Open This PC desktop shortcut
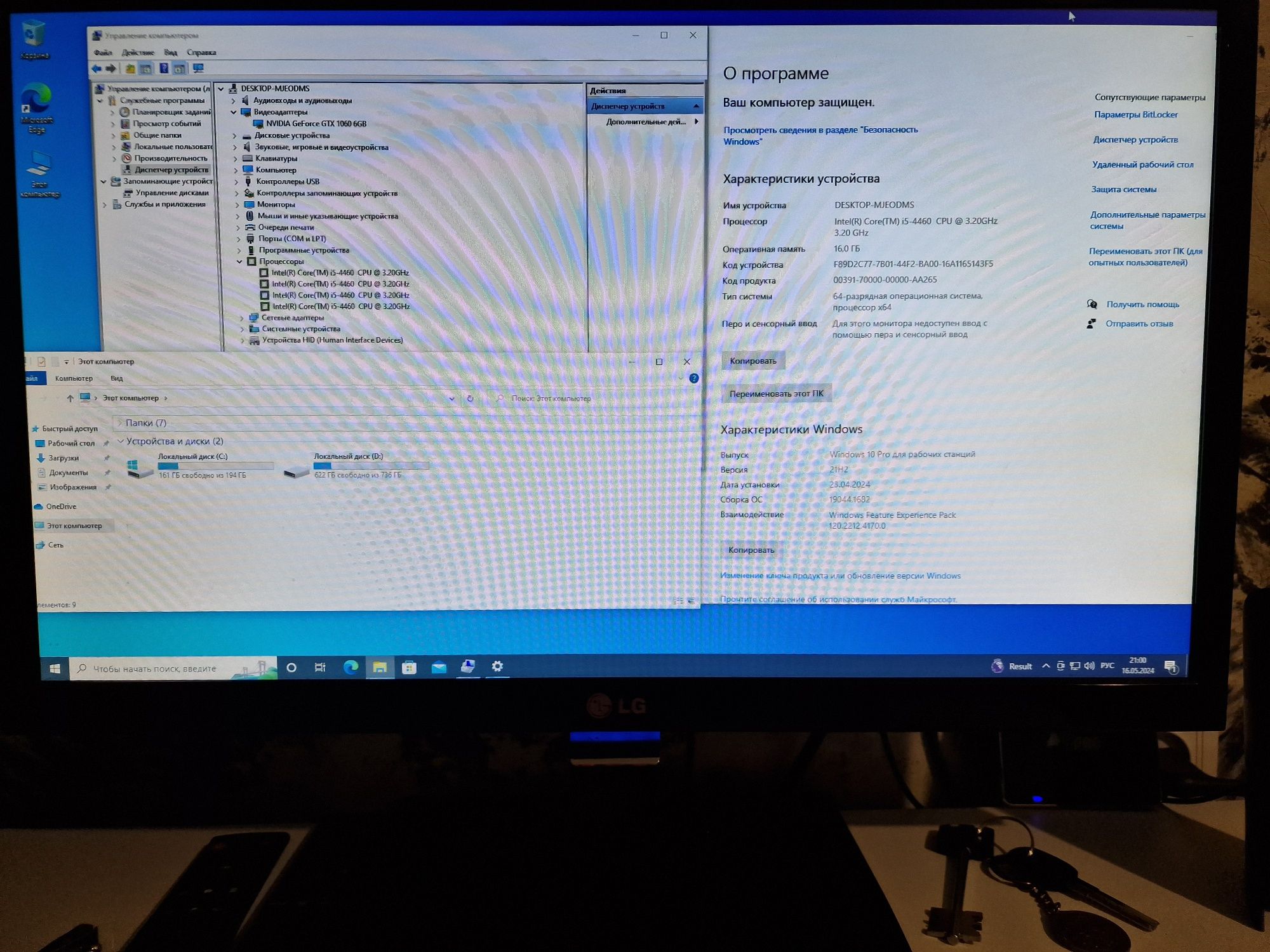 tap(39, 174)
